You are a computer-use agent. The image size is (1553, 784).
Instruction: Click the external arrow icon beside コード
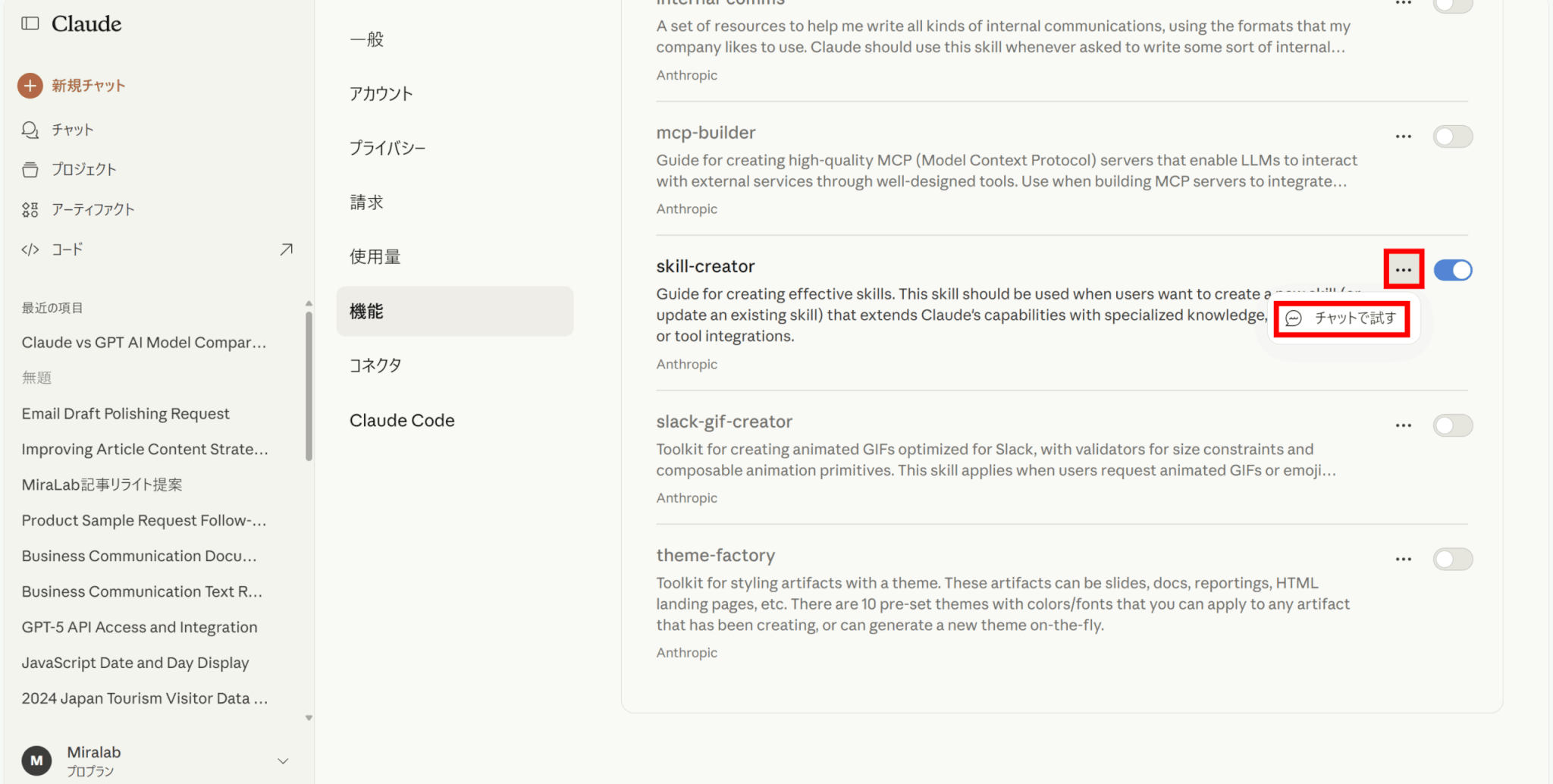tap(286, 249)
